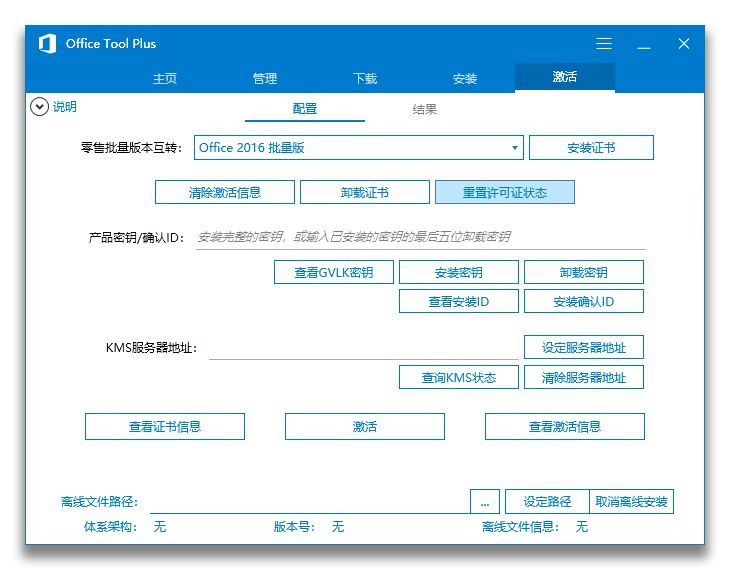Click the 零售批量版本互转 label
The image size is (730, 570).
tap(131, 148)
